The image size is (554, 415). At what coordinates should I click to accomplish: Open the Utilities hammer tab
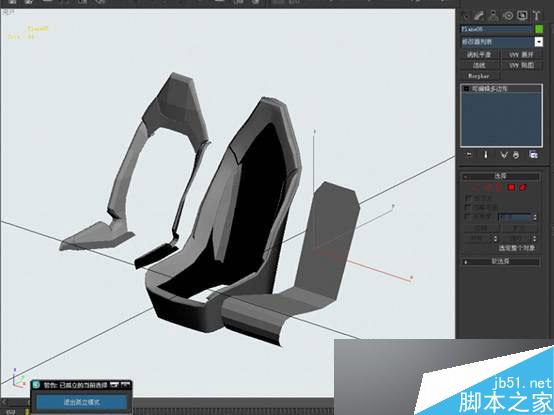(536, 16)
